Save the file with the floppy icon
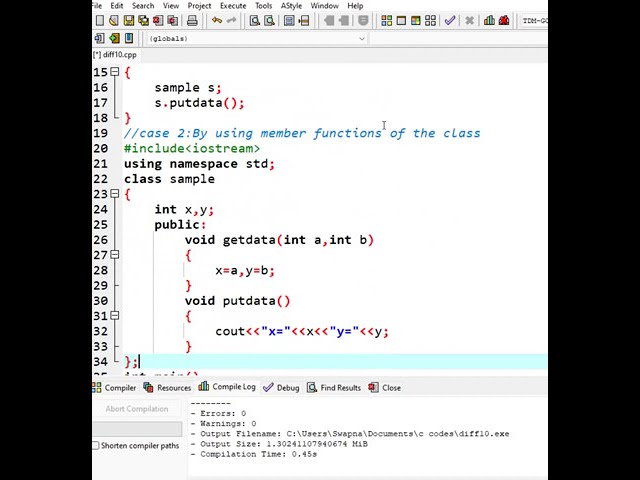 click(x=129, y=20)
